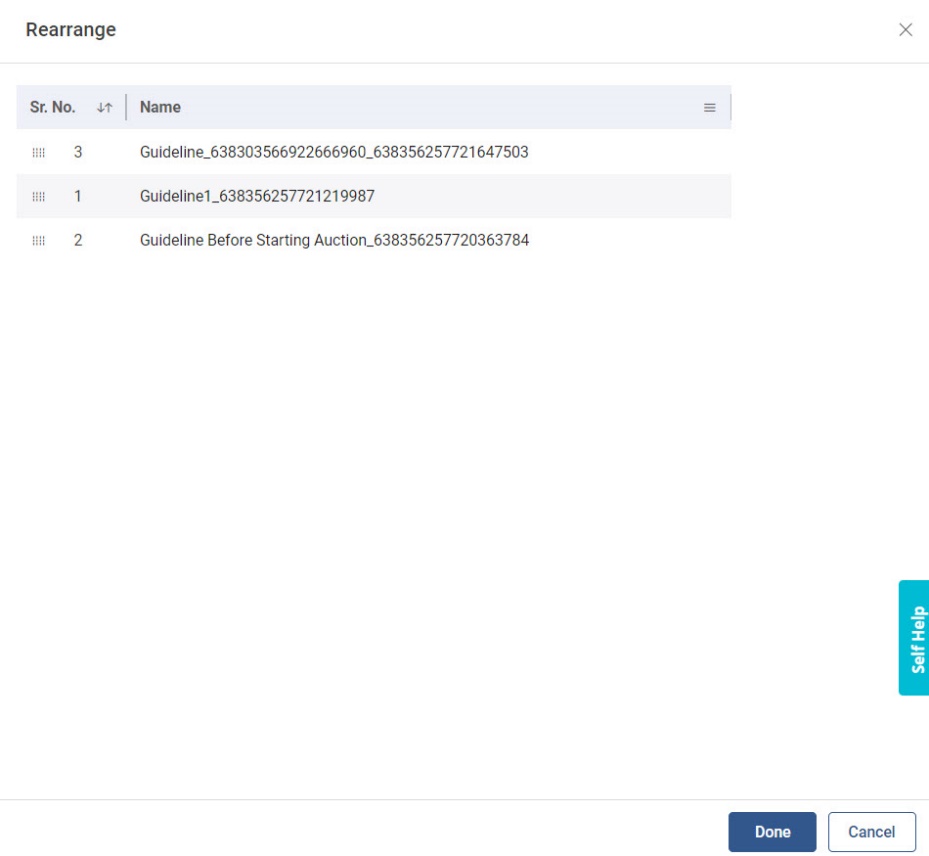Open the Self Help side tab
This screenshot has width=929, height=856.
point(914,638)
